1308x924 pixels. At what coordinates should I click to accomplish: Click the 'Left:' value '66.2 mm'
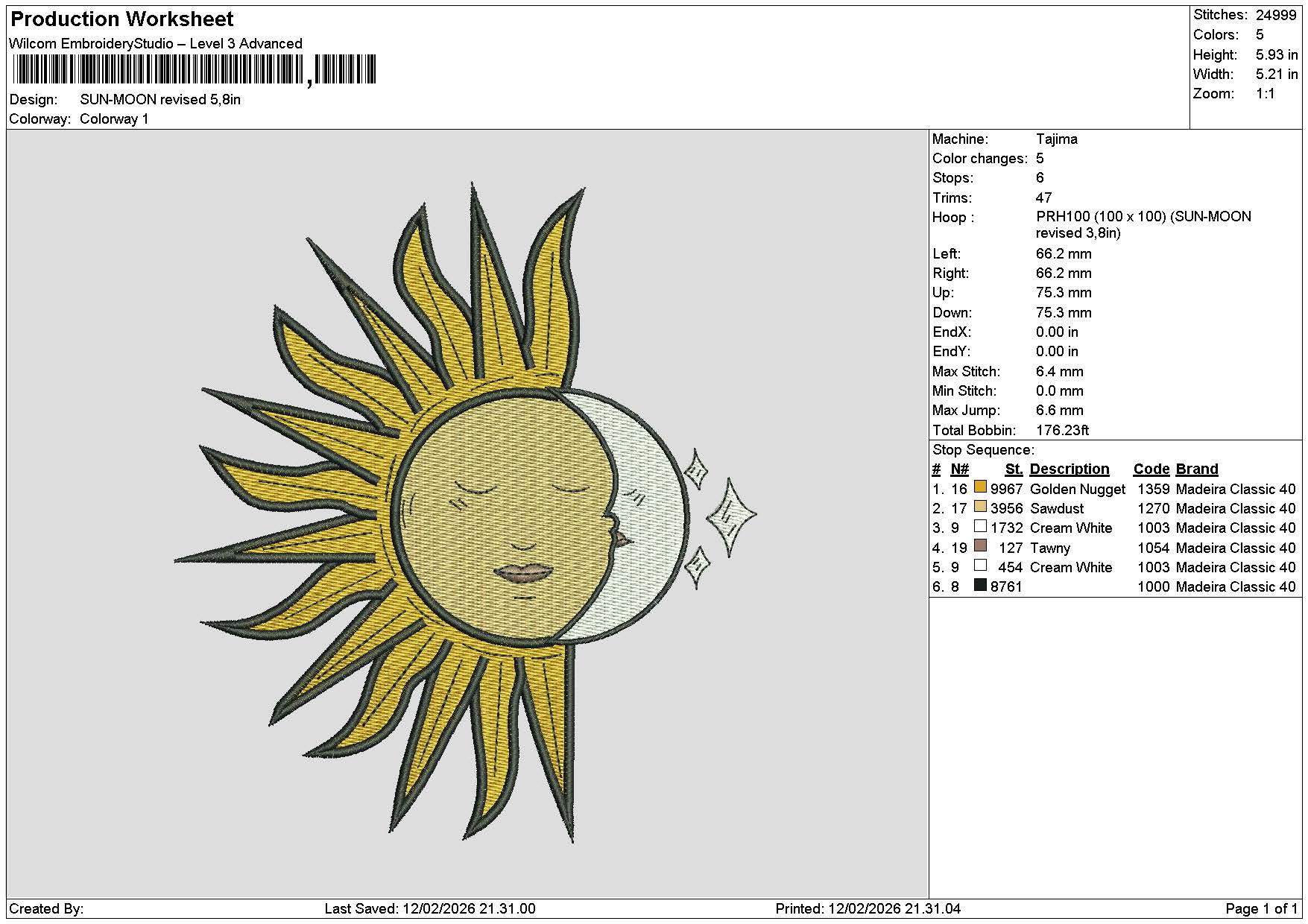1064,253
